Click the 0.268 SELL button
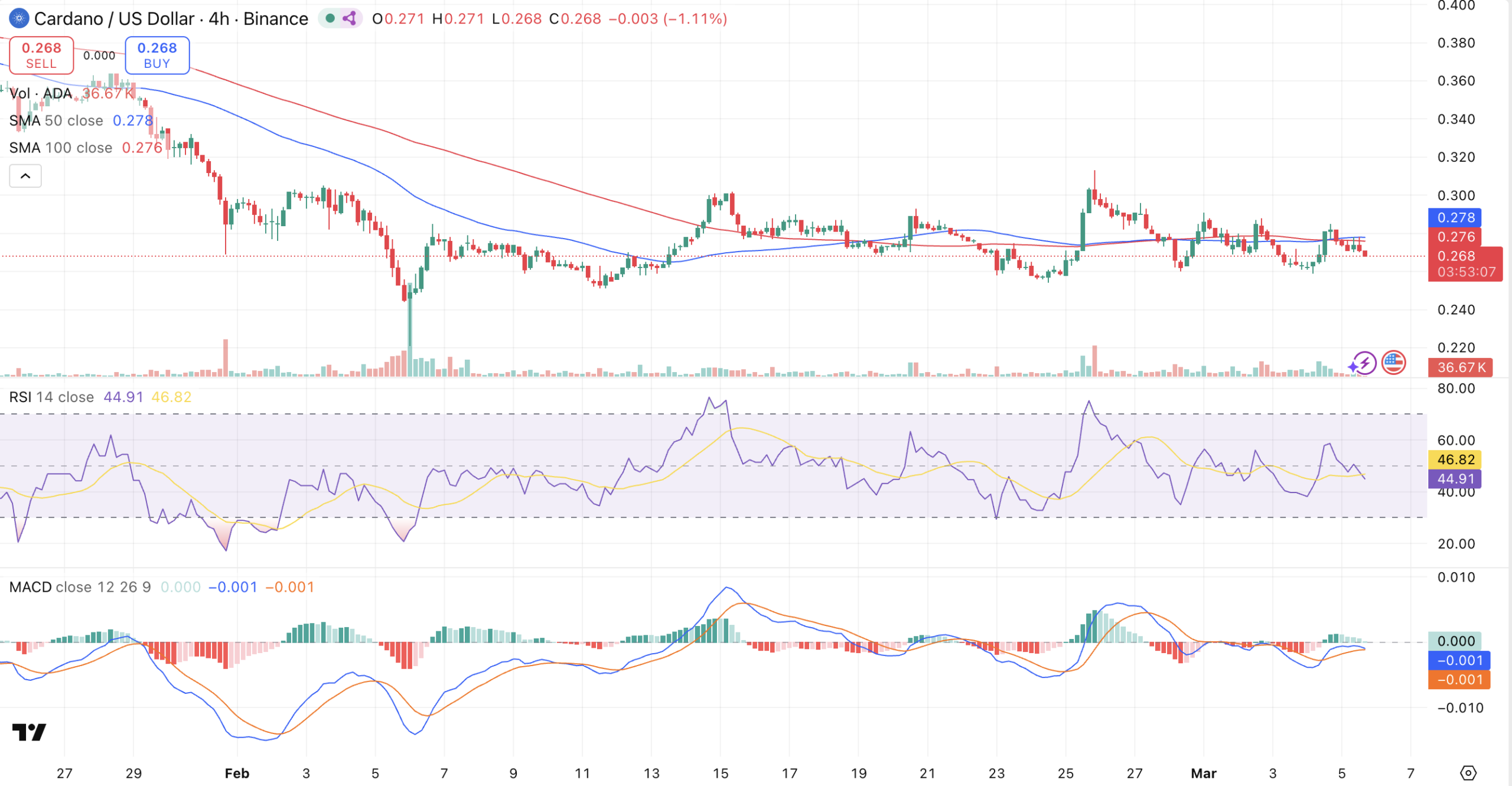1512x786 pixels. [x=41, y=55]
